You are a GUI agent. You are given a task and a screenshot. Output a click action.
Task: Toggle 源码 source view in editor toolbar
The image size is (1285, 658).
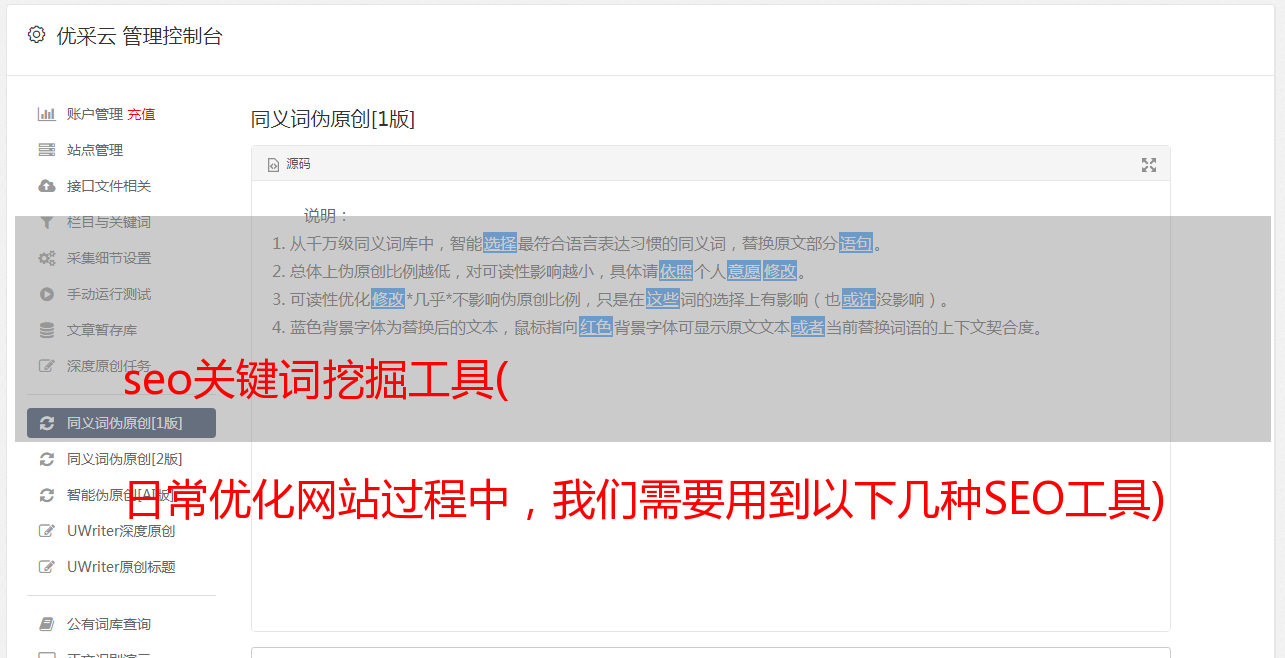[x=289, y=164]
